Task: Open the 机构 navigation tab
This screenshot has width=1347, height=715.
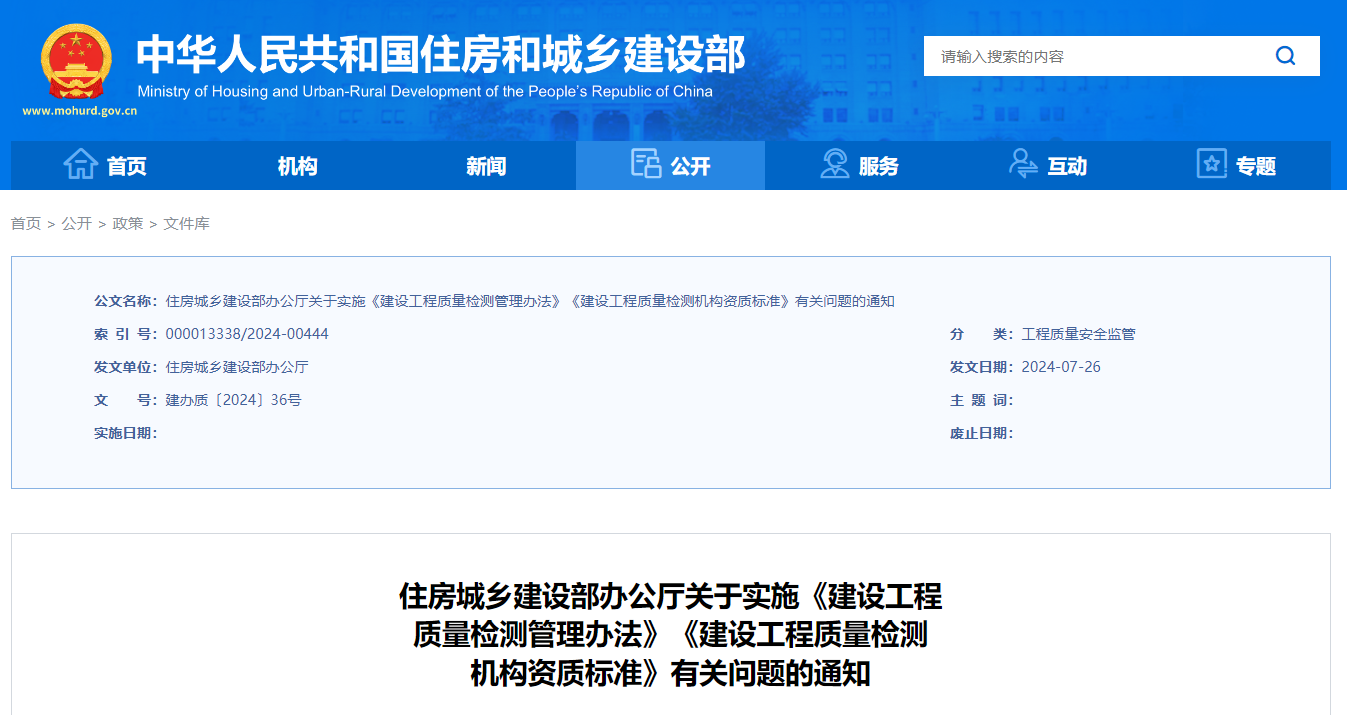Action: 294,165
